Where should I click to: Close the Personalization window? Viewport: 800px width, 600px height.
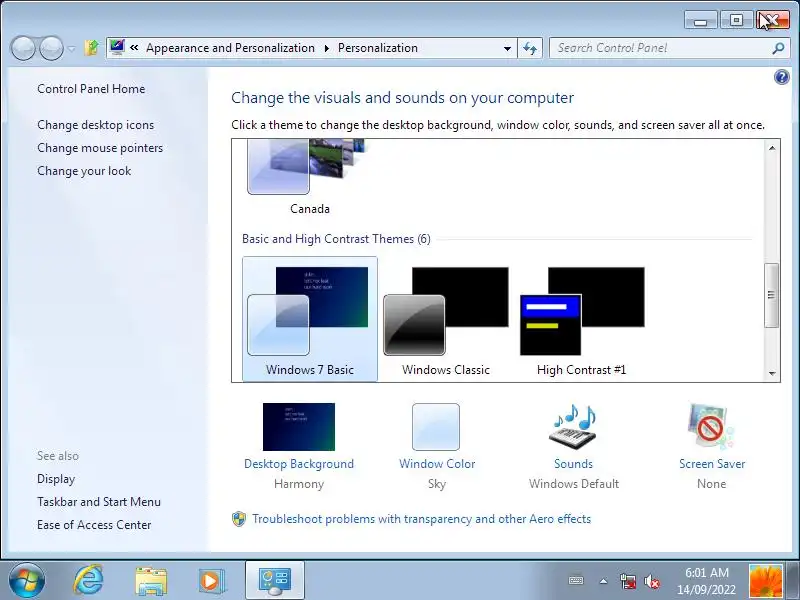point(772,20)
